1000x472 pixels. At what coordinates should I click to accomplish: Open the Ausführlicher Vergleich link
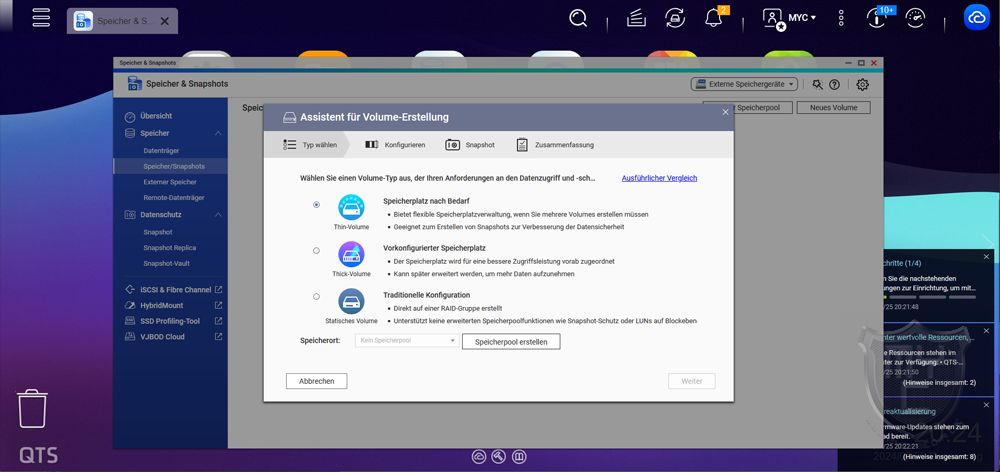(659, 179)
